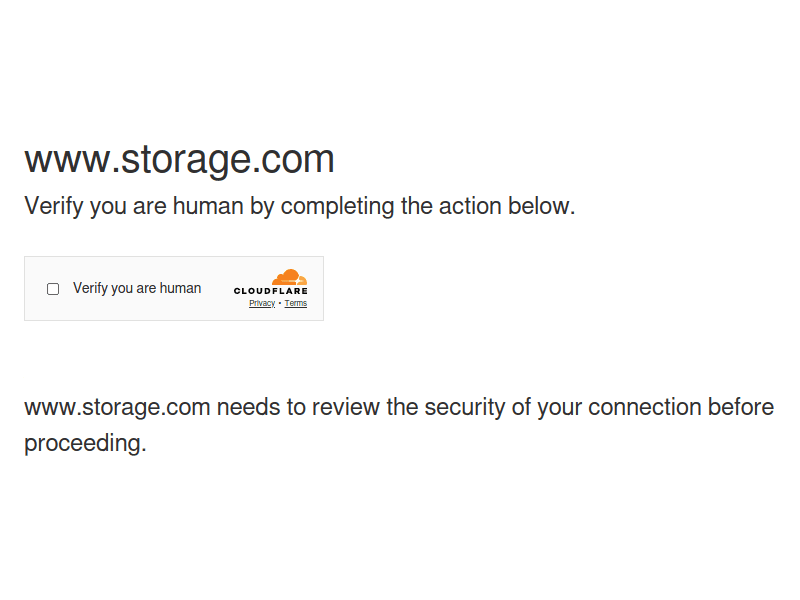Image resolution: width=800 pixels, height=600 pixels.
Task: Check the Verify you are human checkbox
Action: (52, 288)
